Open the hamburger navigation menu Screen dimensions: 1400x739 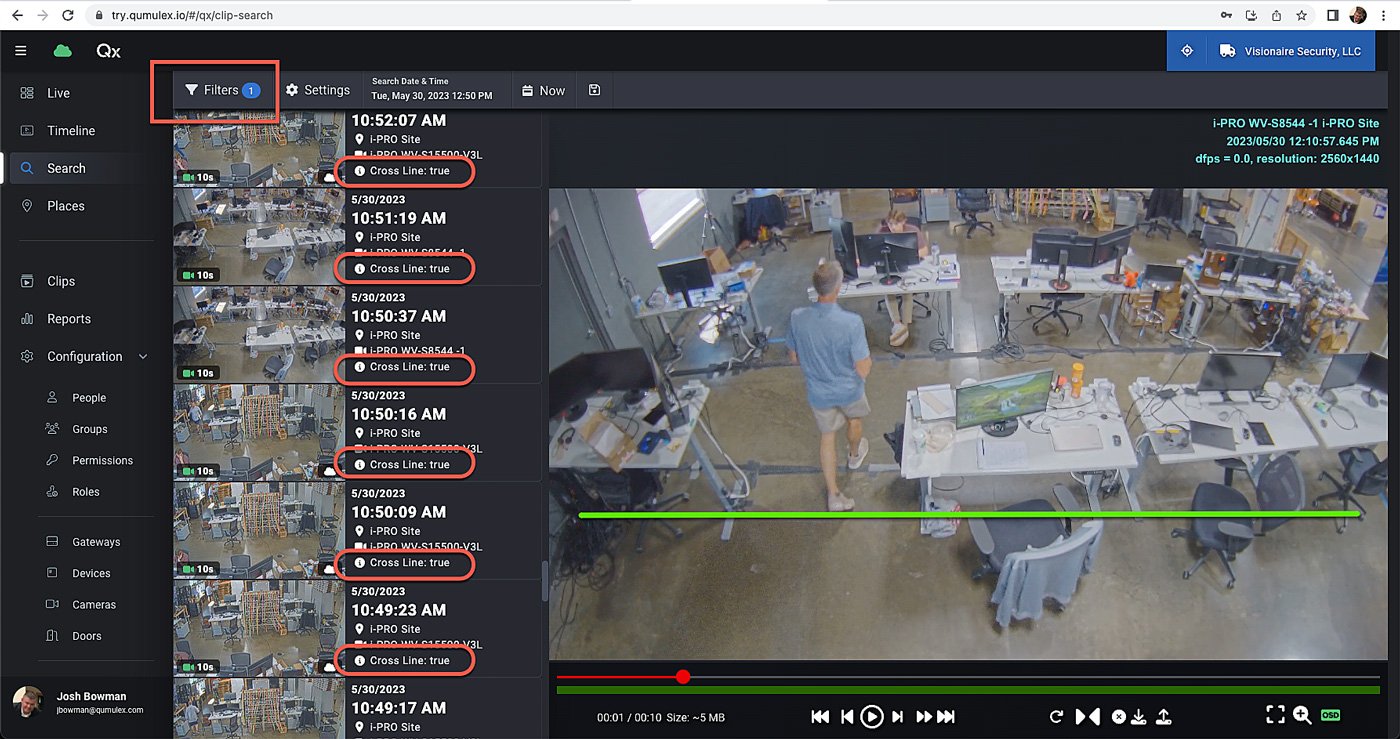(x=21, y=49)
